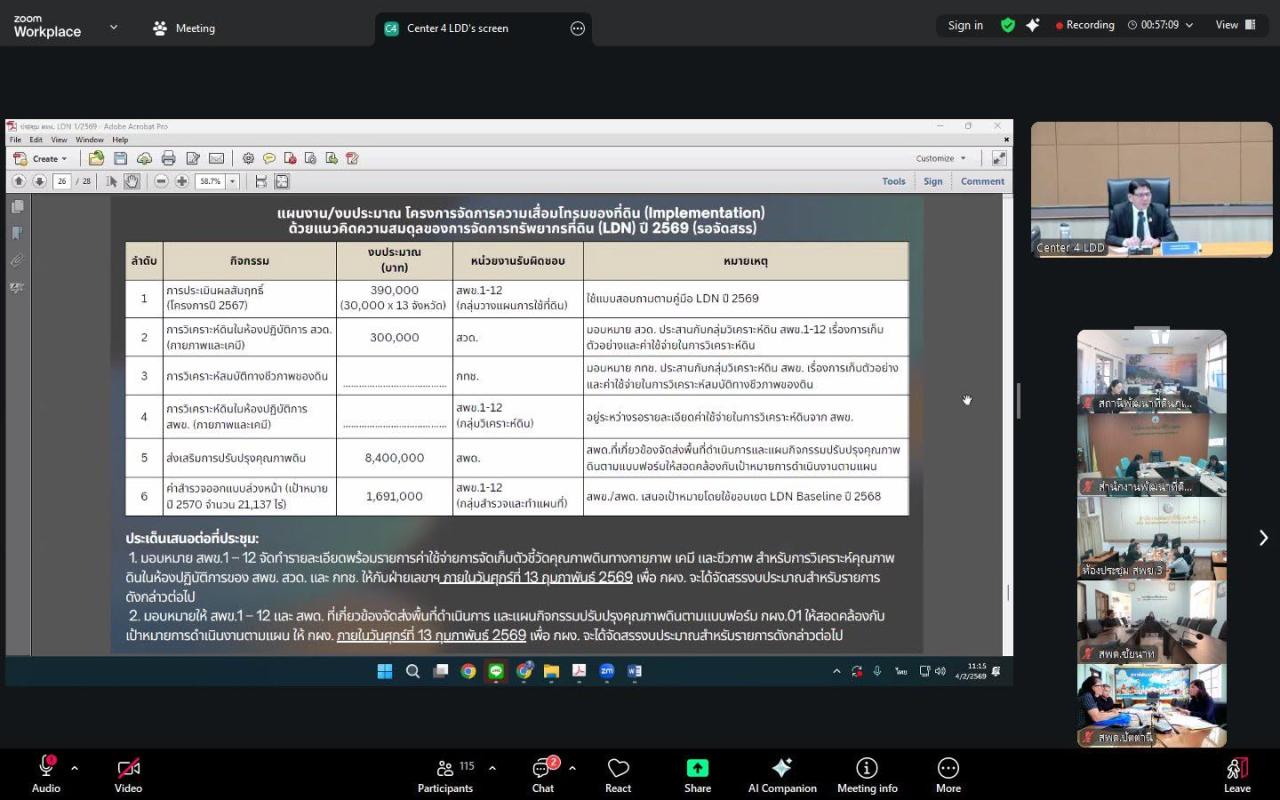Image resolution: width=1280 pixels, height=800 pixels.
Task: Open the View layout menu
Action: pyautogui.click(x=1236, y=25)
